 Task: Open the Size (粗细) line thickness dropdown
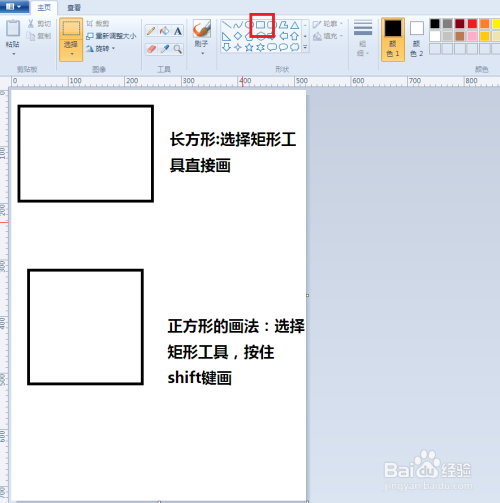[x=363, y=39]
